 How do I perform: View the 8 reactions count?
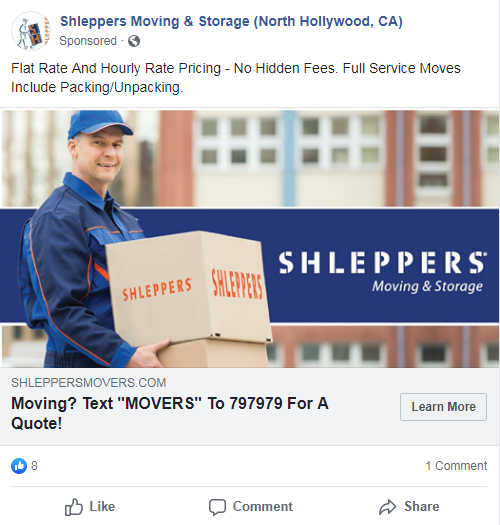pos(34,466)
